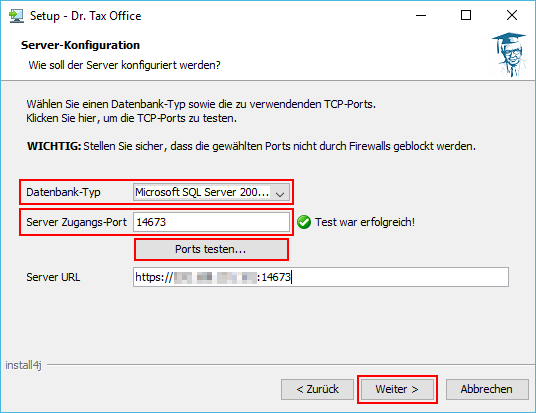Click the Server Zugangs-Port label
This screenshot has height=413, width=536.
76,222
